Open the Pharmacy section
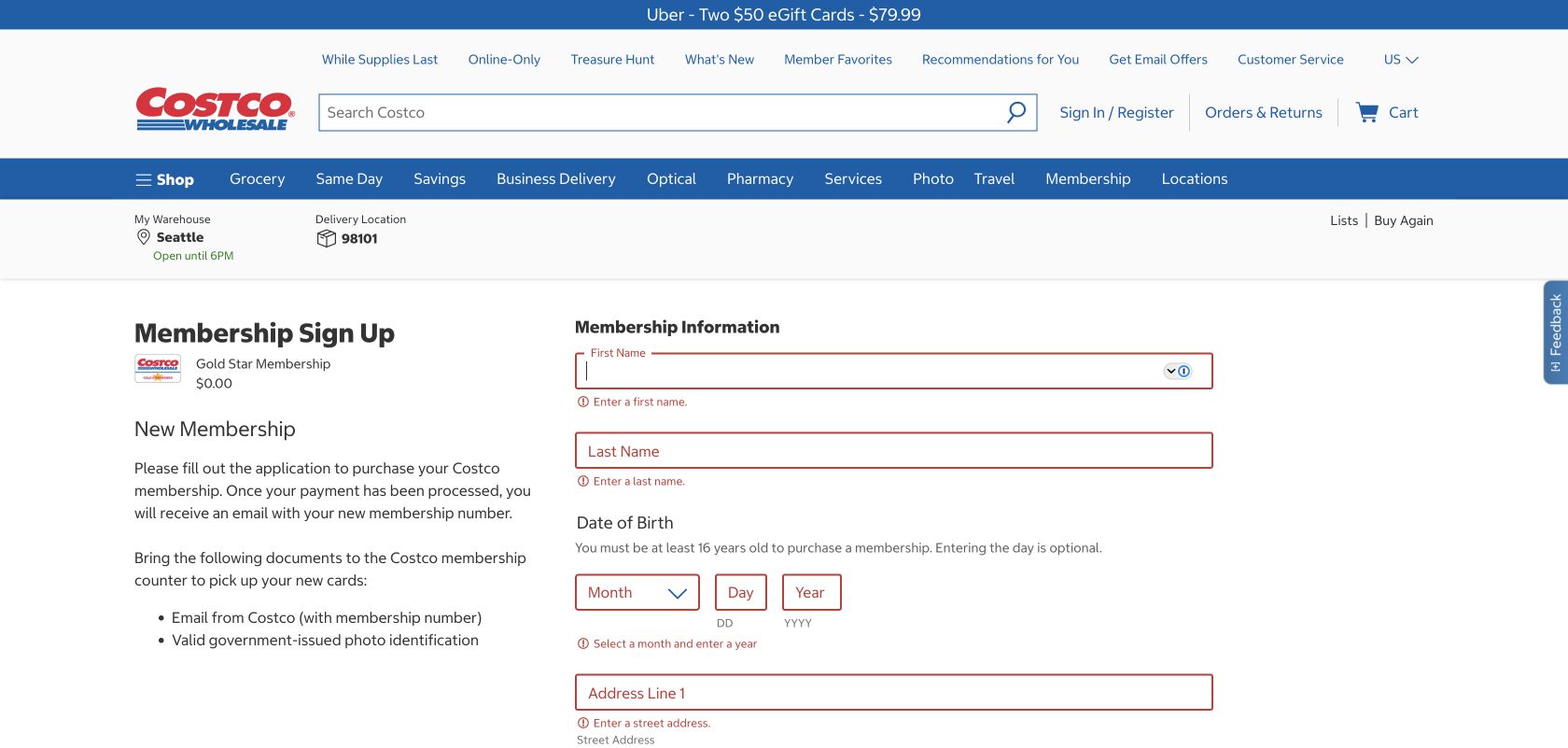The height and width of the screenshot is (748, 1568). tap(760, 179)
